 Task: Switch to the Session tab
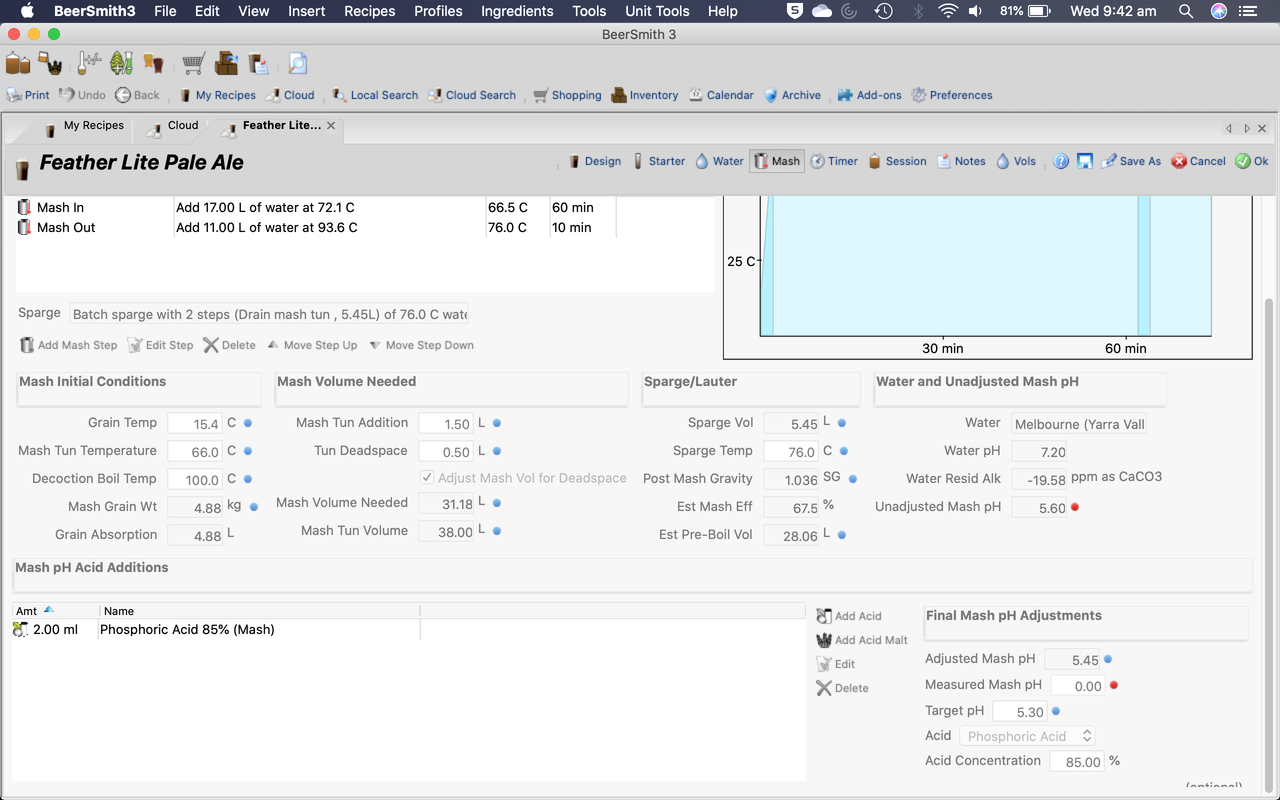coord(897,161)
